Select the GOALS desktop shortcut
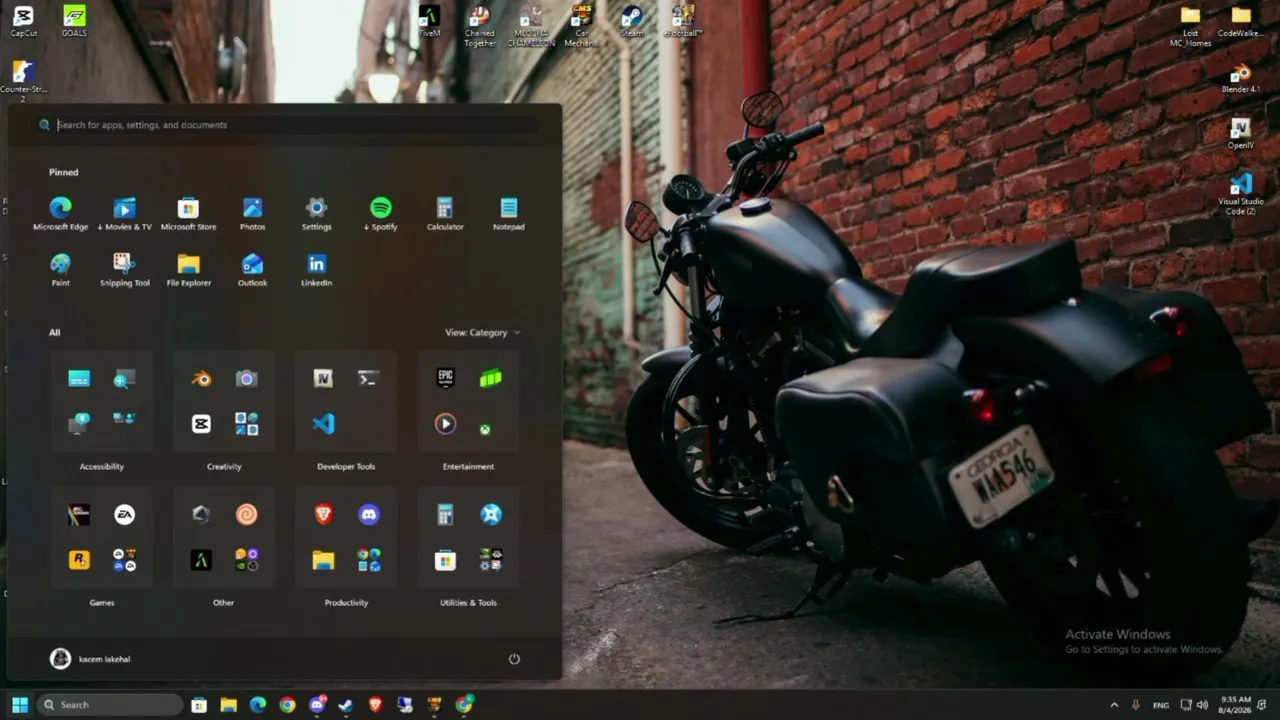Screen dimensions: 1280x720 pyautogui.click(x=74, y=22)
